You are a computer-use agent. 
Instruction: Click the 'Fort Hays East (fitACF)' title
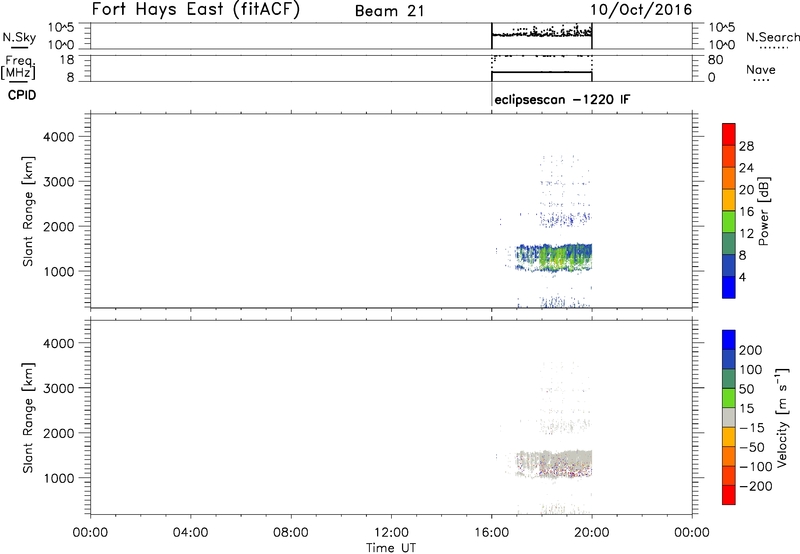(x=196, y=9)
